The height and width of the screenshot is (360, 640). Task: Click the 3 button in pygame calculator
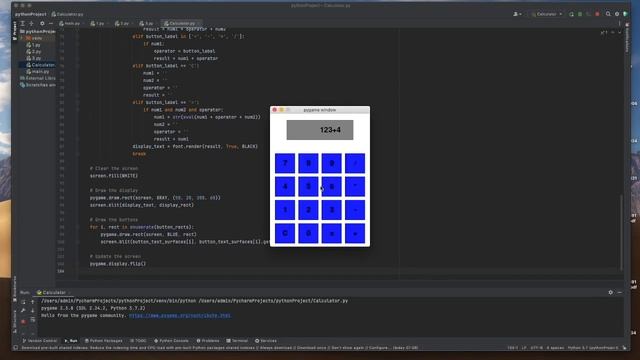(x=331, y=210)
